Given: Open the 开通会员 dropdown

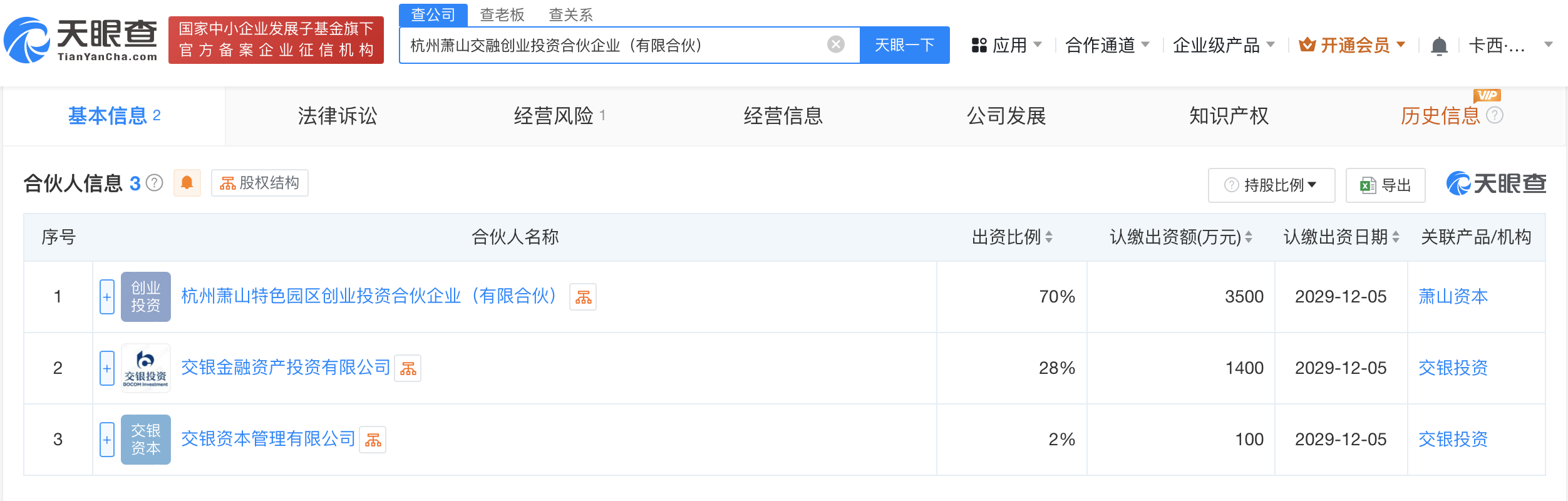Looking at the screenshot, I should click(x=1352, y=45).
